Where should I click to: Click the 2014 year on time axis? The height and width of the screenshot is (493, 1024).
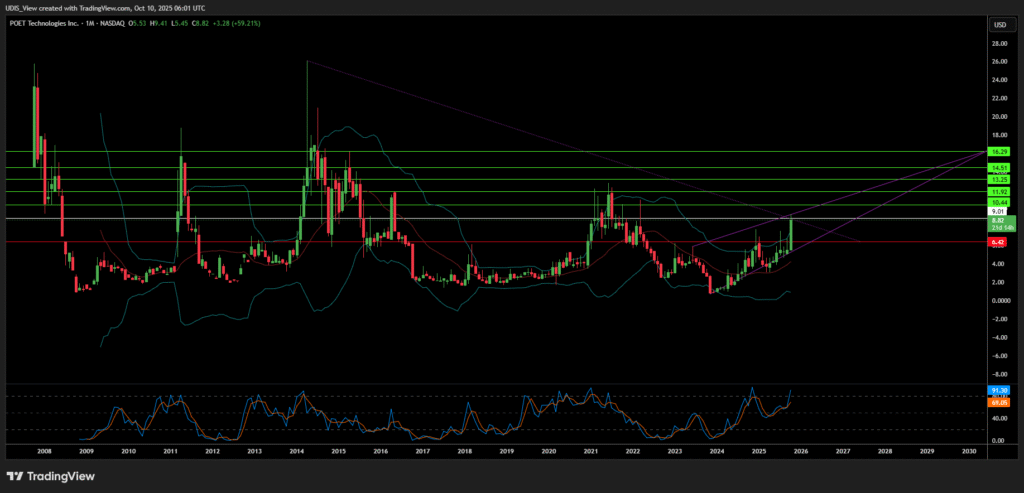pyautogui.click(x=297, y=452)
